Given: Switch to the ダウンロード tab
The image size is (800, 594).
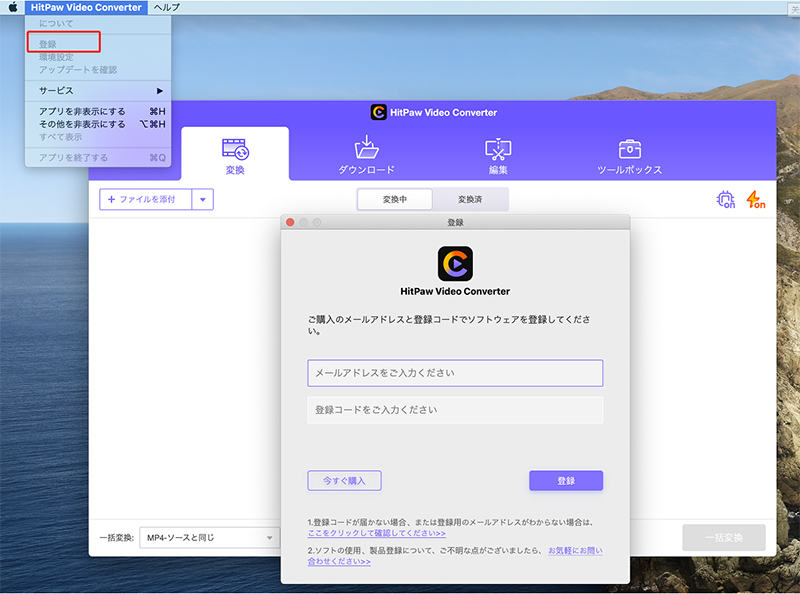Looking at the screenshot, I should (366, 155).
